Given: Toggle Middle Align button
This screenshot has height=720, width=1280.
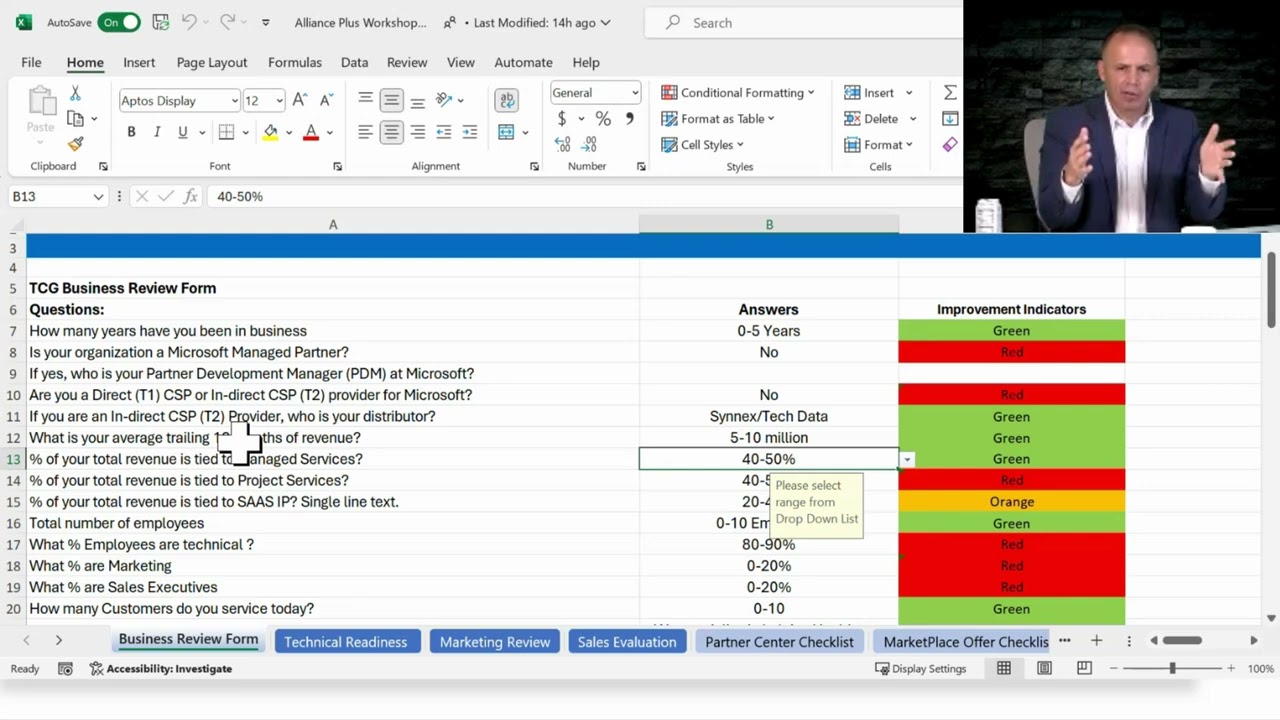Looking at the screenshot, I should point(392,100).
